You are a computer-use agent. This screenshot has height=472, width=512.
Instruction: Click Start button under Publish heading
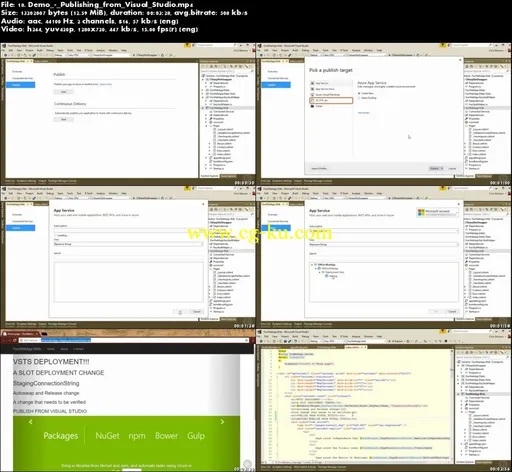(63, 92)
